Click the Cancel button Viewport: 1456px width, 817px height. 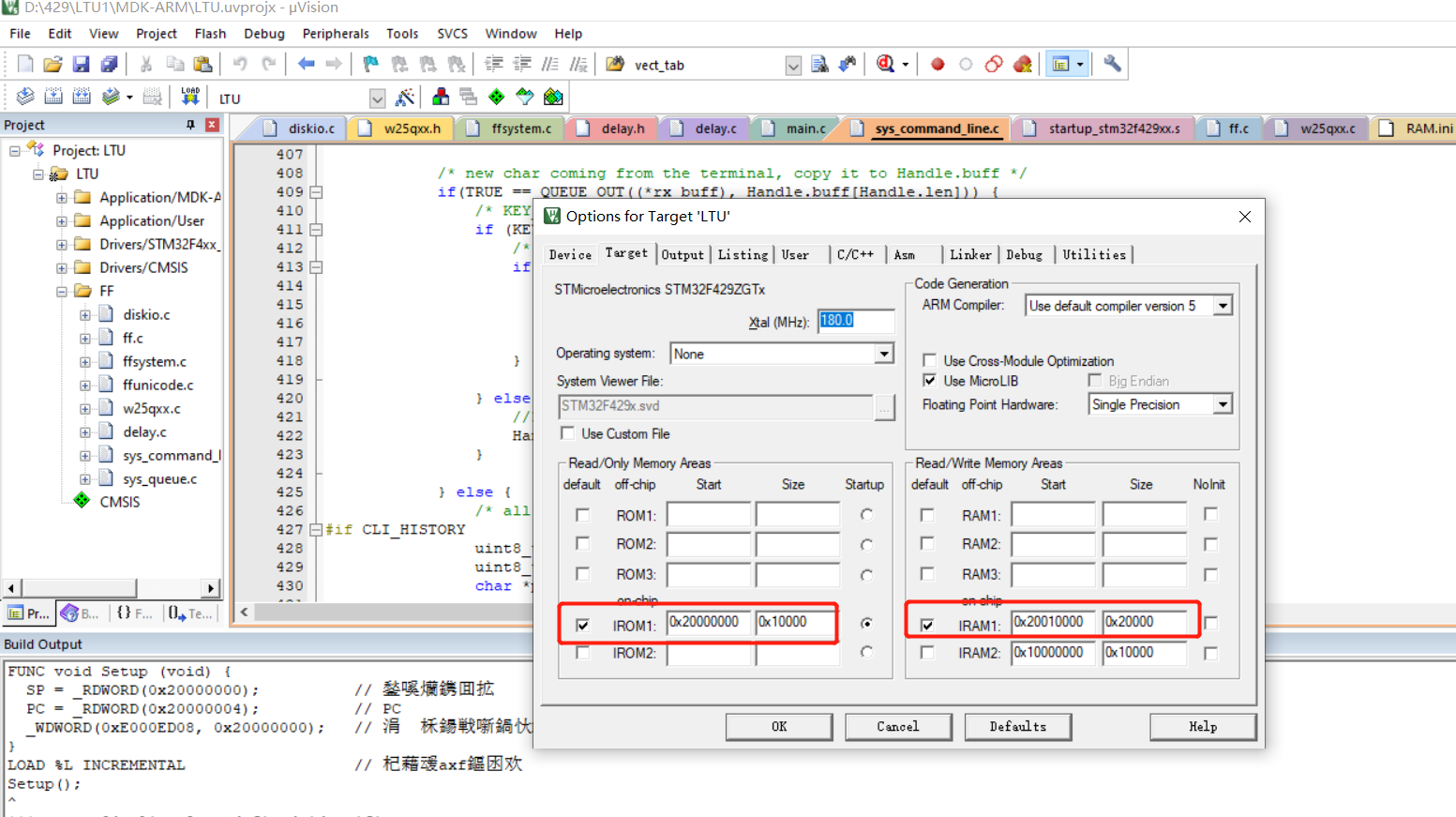[898, 726]
